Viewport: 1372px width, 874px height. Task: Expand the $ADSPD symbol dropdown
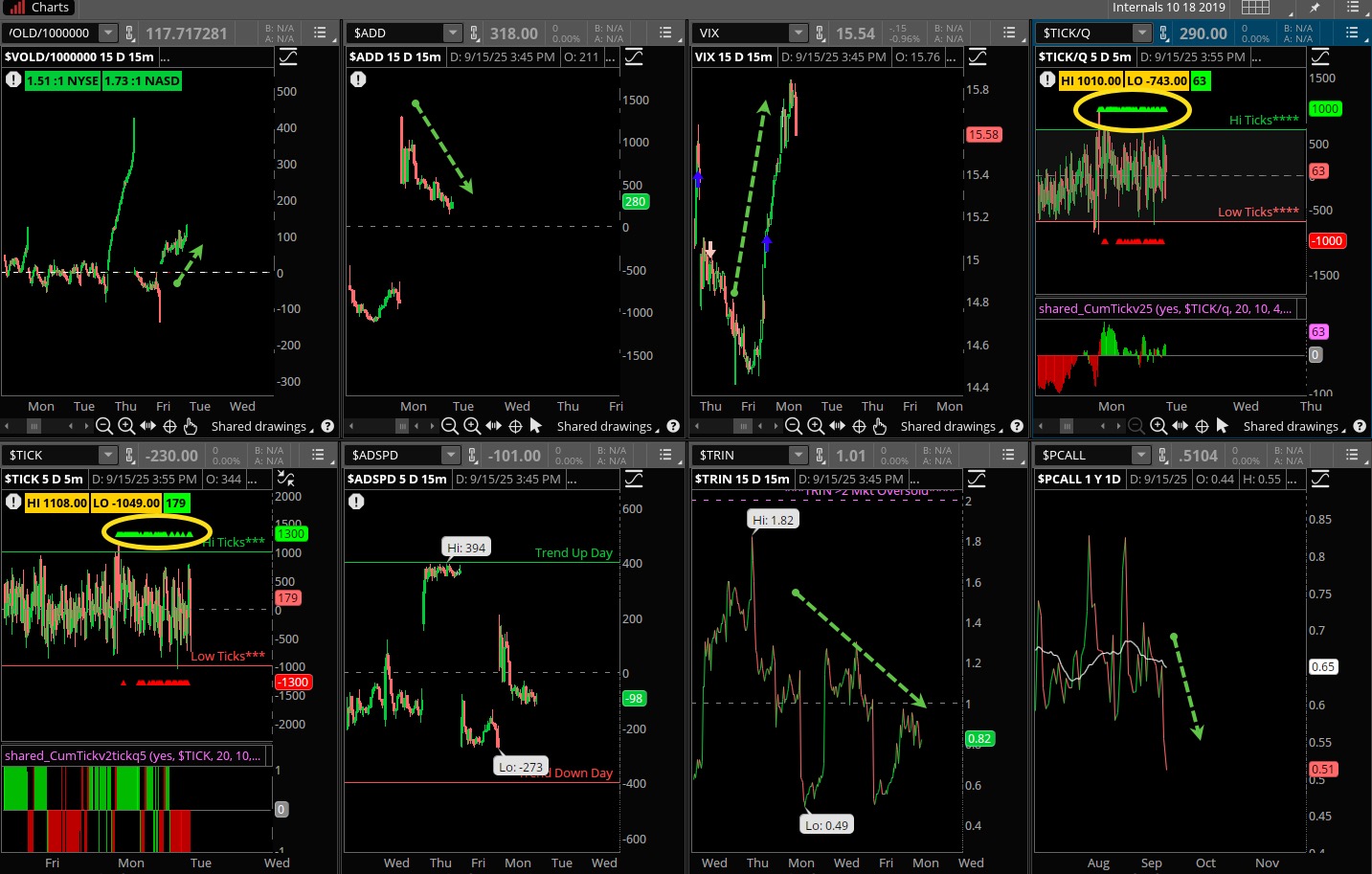[x=451, y=456]
